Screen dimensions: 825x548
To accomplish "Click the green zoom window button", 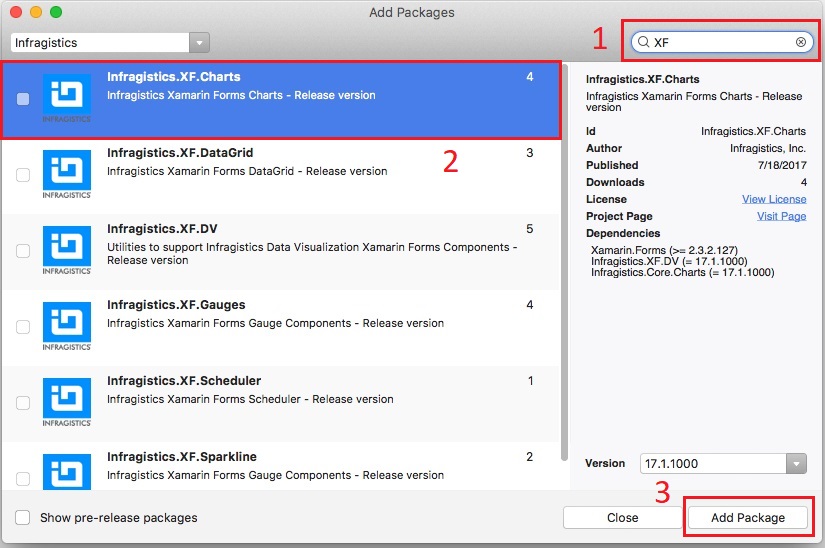I will click(x=56, y=12).
